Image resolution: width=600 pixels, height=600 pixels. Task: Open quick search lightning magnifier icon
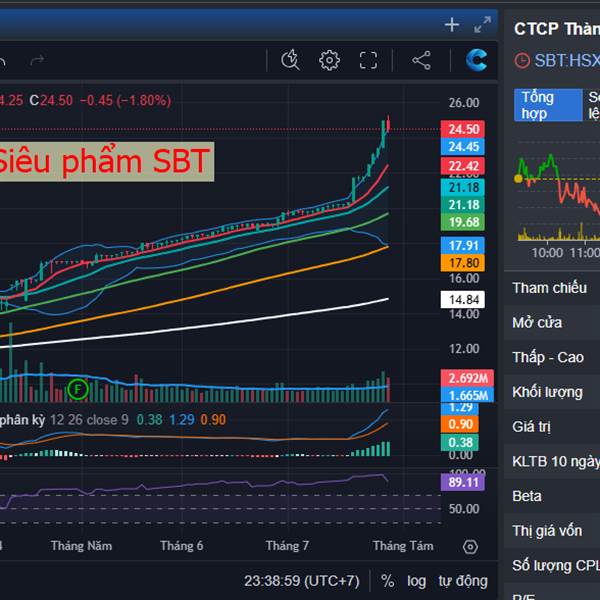pos(290,60)
